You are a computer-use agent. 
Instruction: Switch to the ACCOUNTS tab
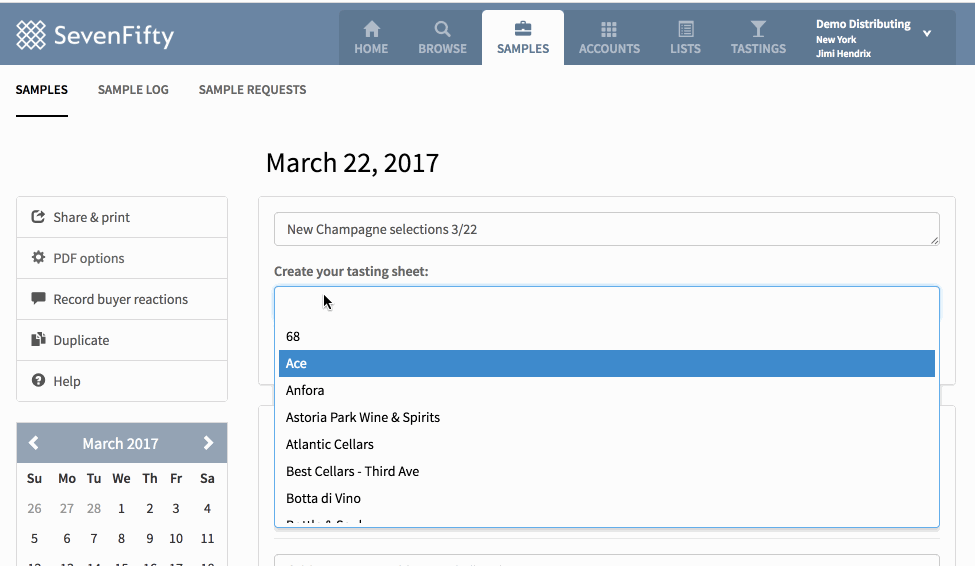(x=609, y=38)
